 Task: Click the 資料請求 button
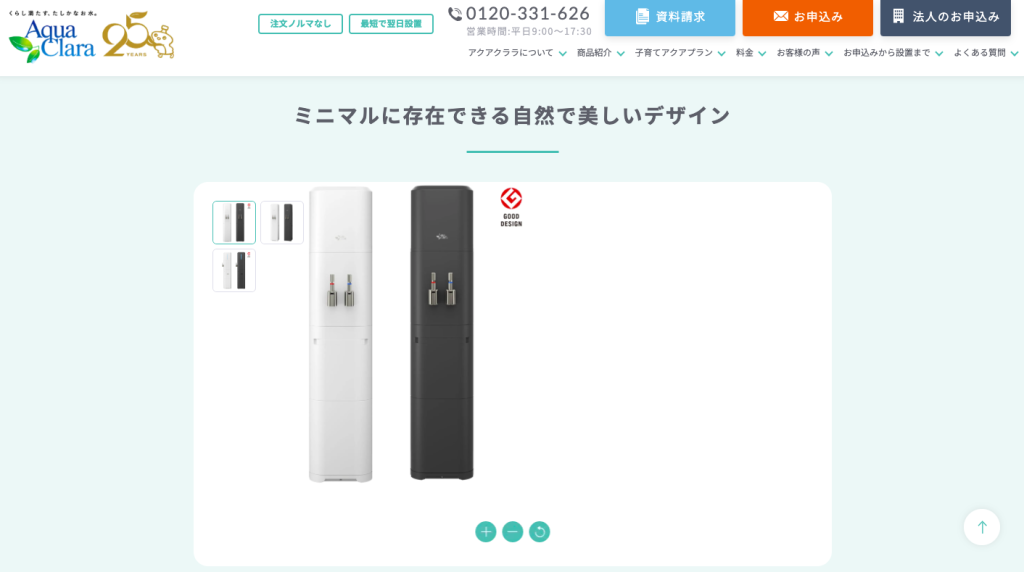pyautogui.click(x=669, y=17)
